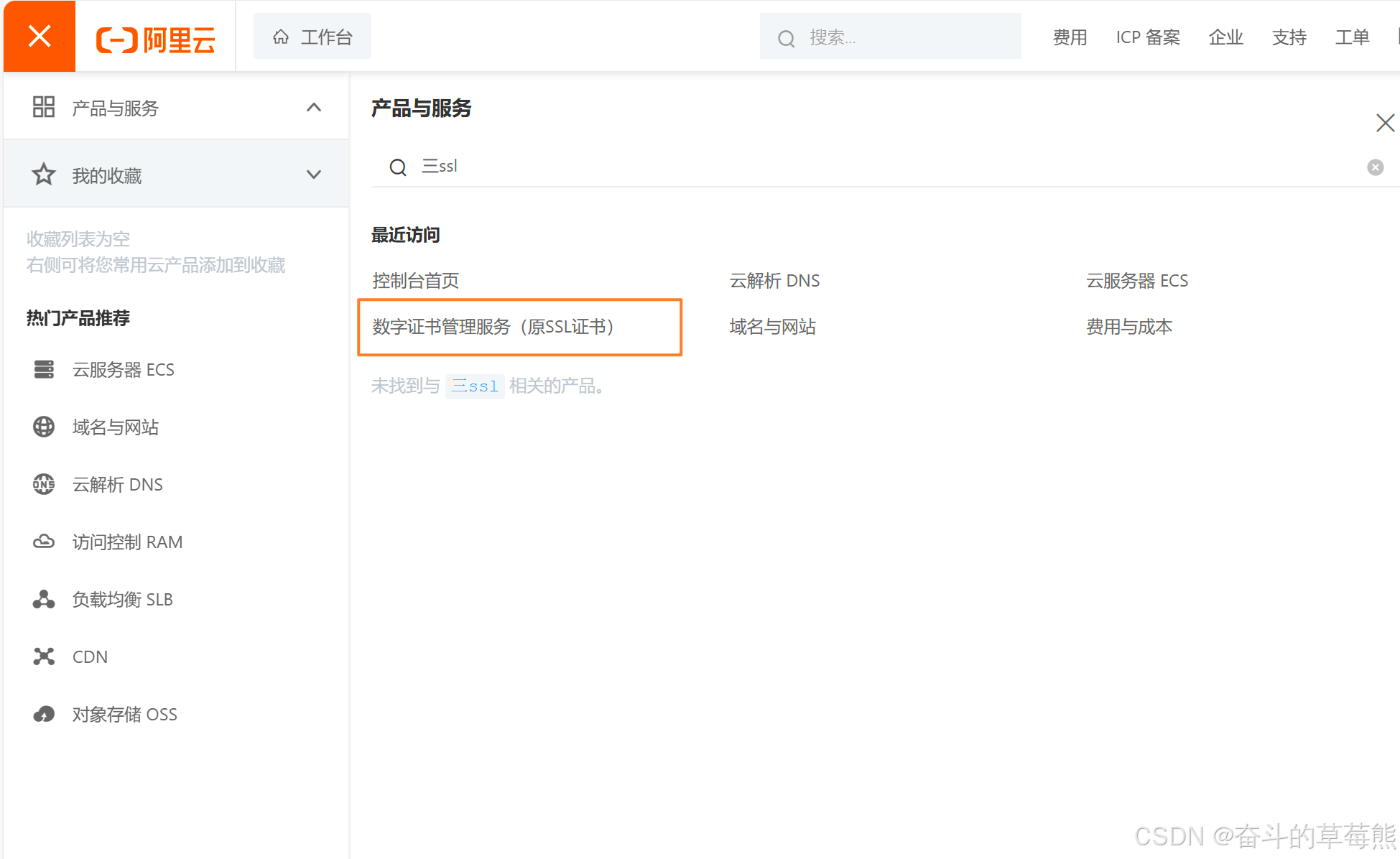Open 费用与成本 under 最近访问
Viewport: 1400px width, 859px height.
click(1129, 327)
